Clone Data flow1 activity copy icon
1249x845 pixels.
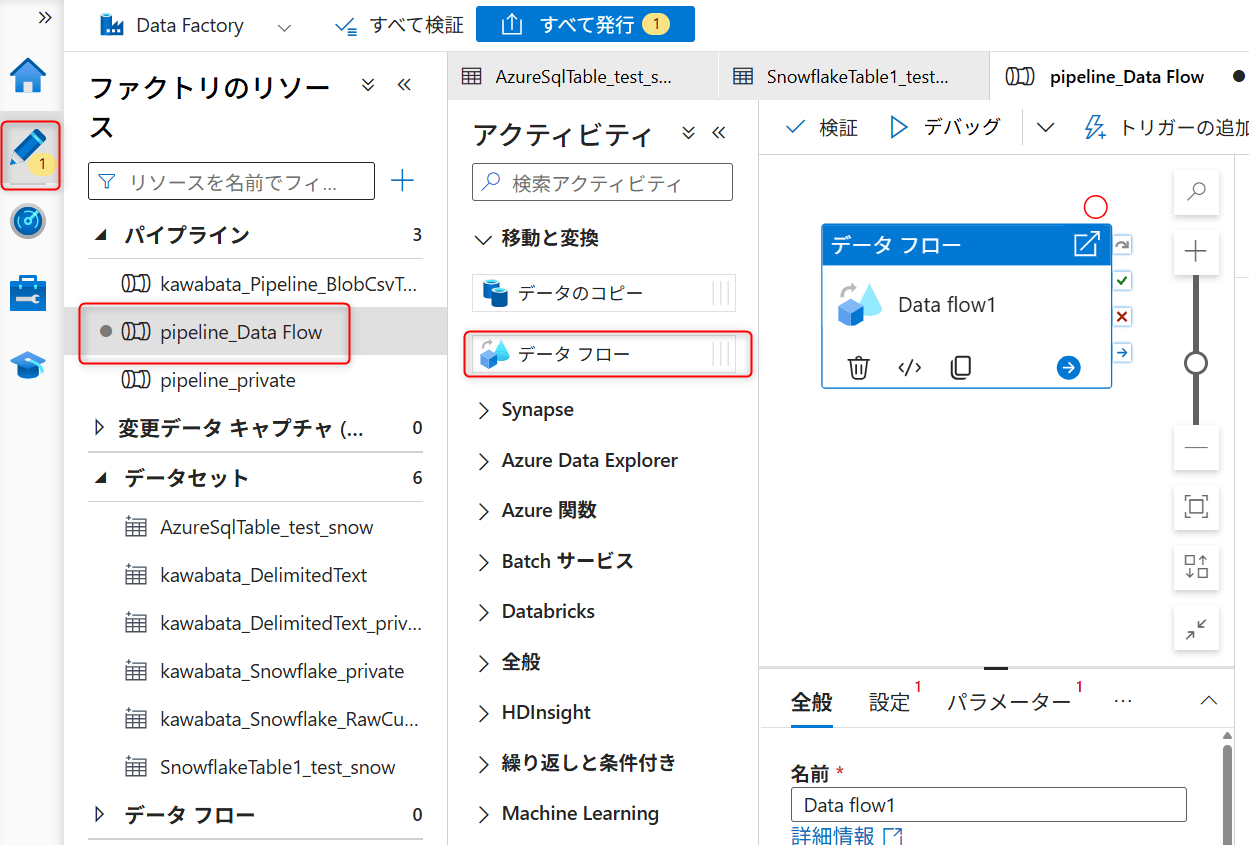[x=960, y=368]
